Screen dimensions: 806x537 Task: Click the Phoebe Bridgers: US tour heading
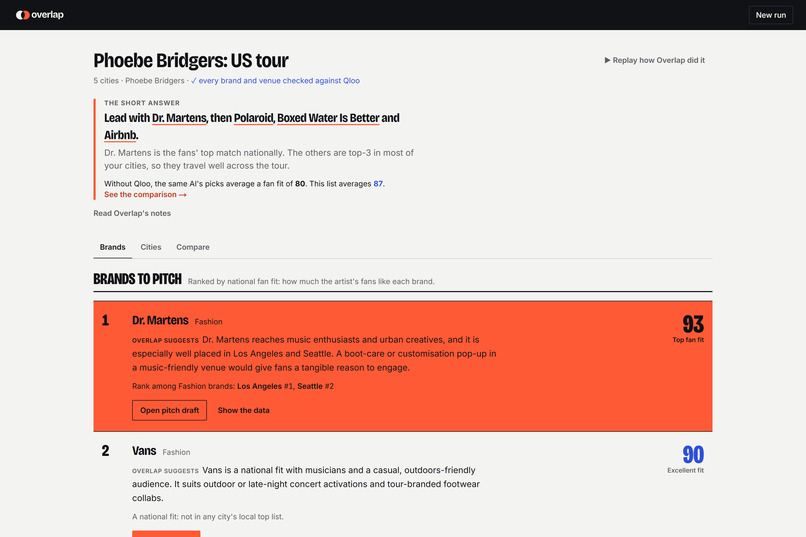(191, 61)
